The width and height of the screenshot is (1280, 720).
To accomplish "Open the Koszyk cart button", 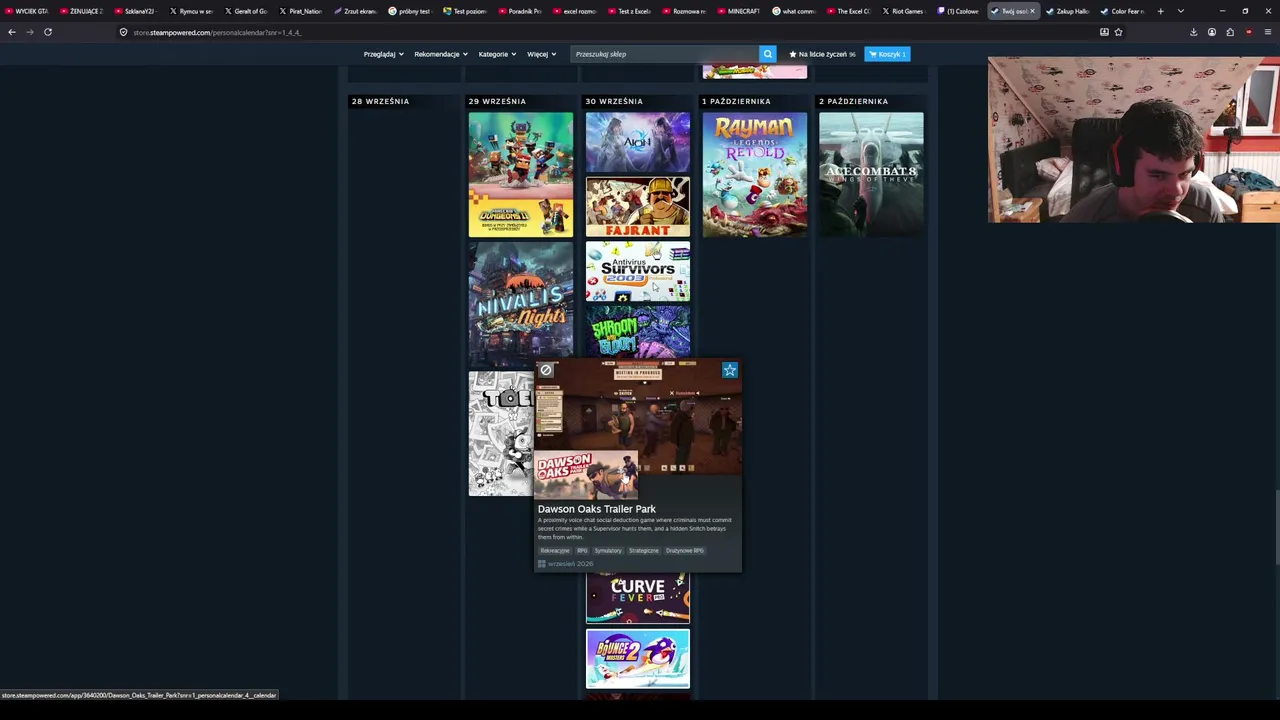I will click(x=887, y=54).
